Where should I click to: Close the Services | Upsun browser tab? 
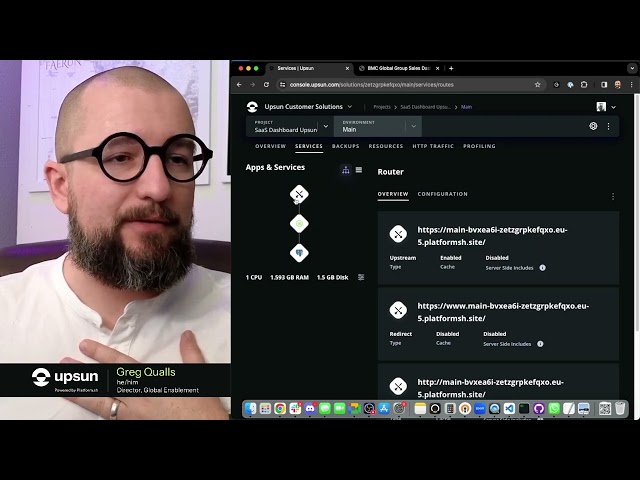(x=347, y=69)
